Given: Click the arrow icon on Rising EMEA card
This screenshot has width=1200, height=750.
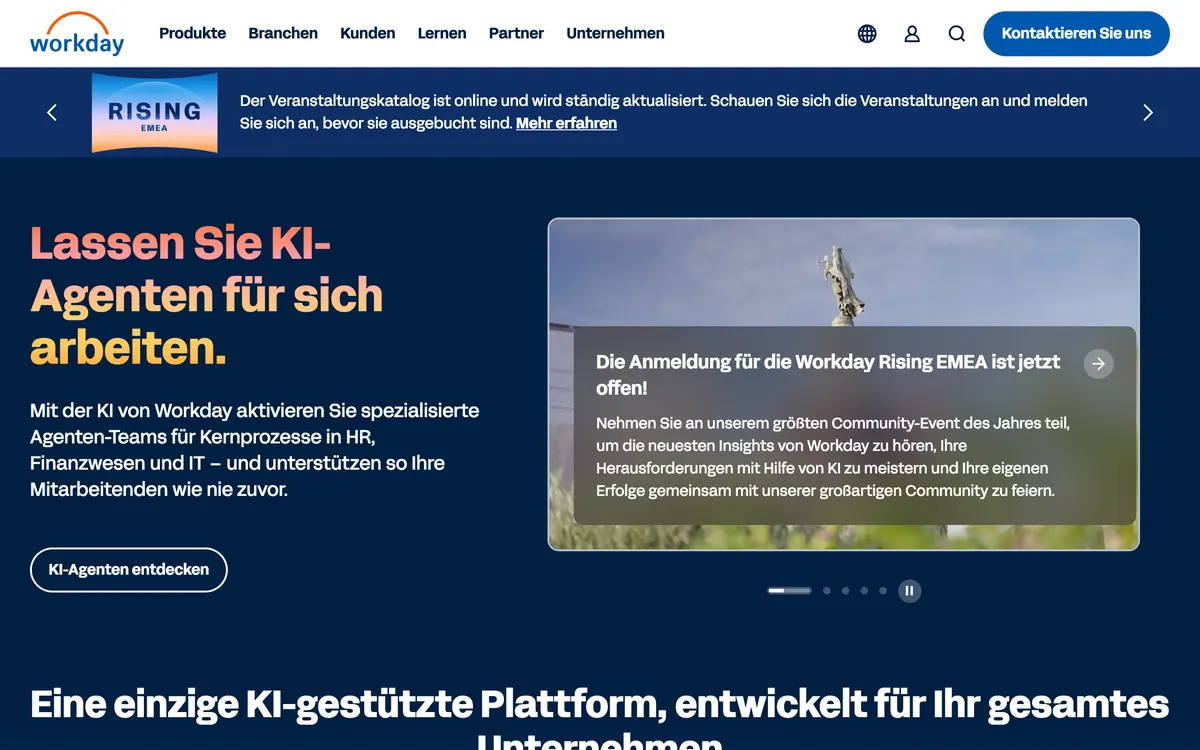Looking at the screenshot, I should pyautogui.click(x=1098, y=363).
